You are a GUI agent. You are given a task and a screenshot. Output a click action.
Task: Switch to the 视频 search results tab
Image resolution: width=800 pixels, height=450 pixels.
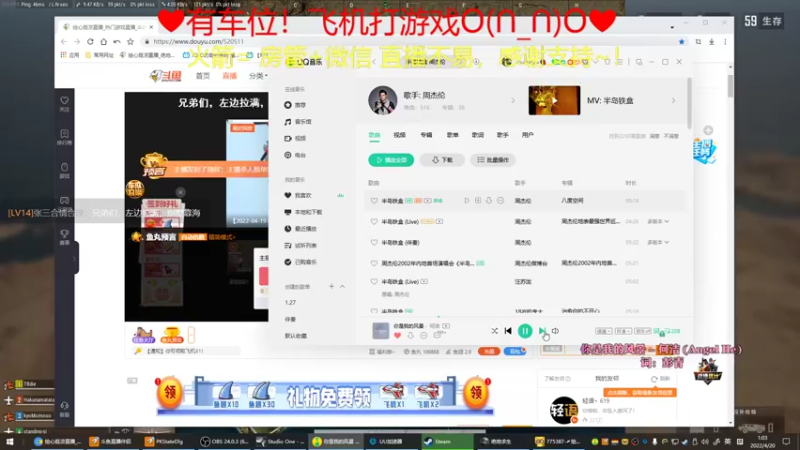tap(399, 135)
